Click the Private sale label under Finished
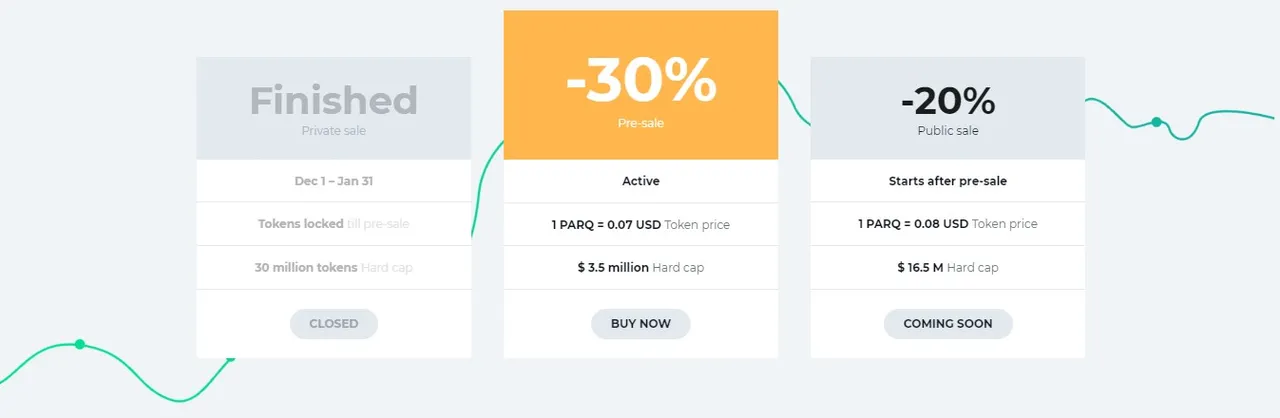This screenshot has width=1280, height=418. pos(334,130)
